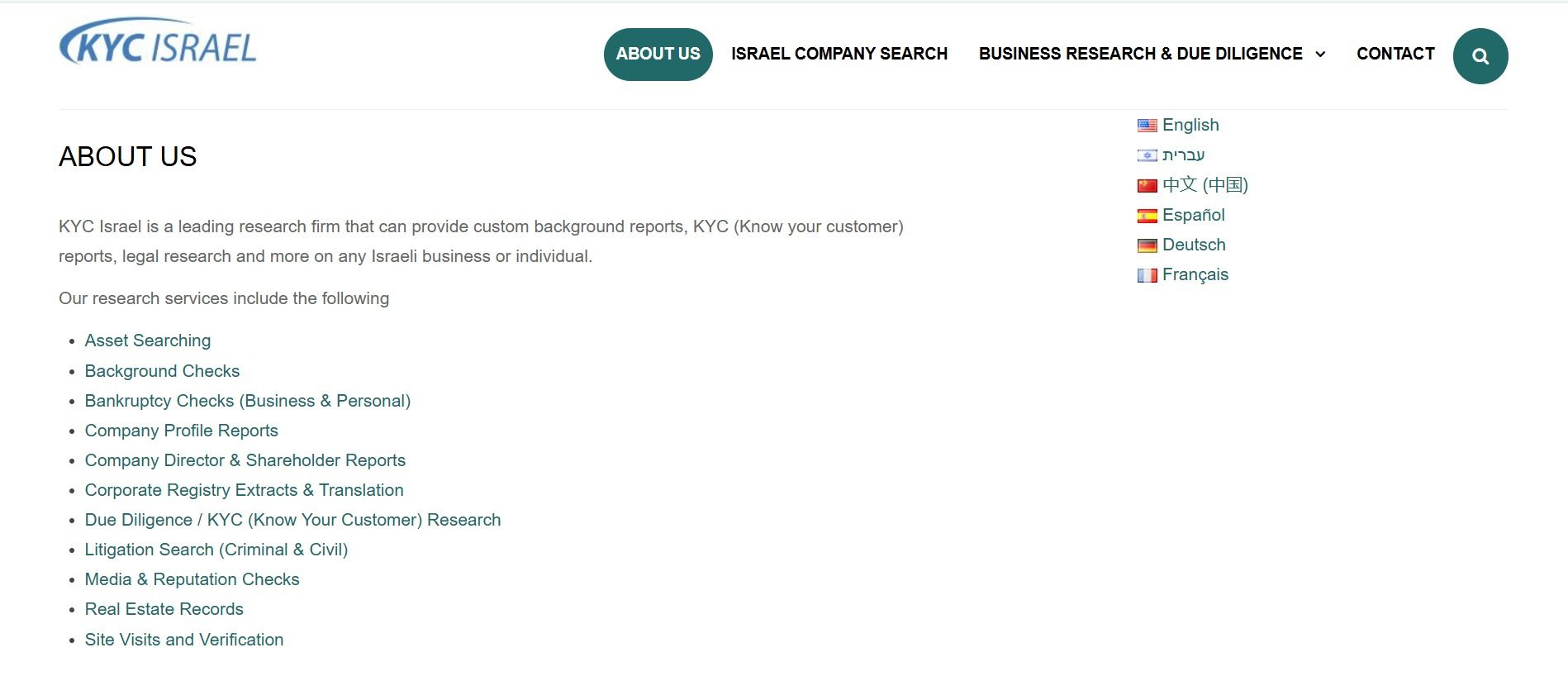Open the Contact page

(x=1395, y=55)
